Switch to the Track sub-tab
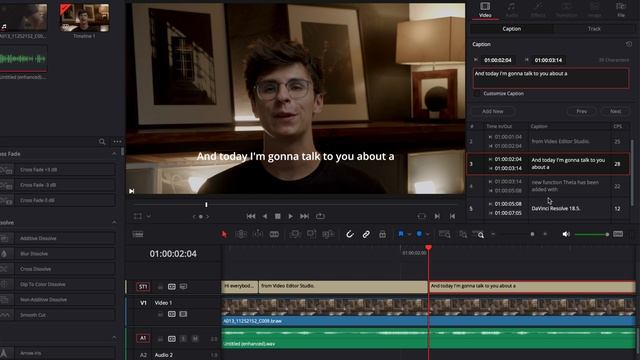Image resolution: width=640 pixels, height=360 pixels. [594, 29]
